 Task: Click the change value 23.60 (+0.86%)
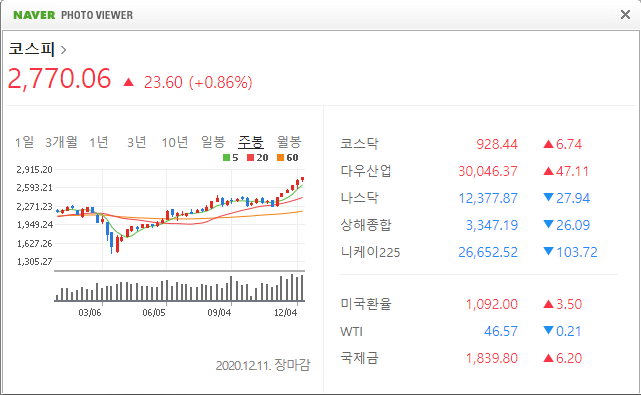198,82
